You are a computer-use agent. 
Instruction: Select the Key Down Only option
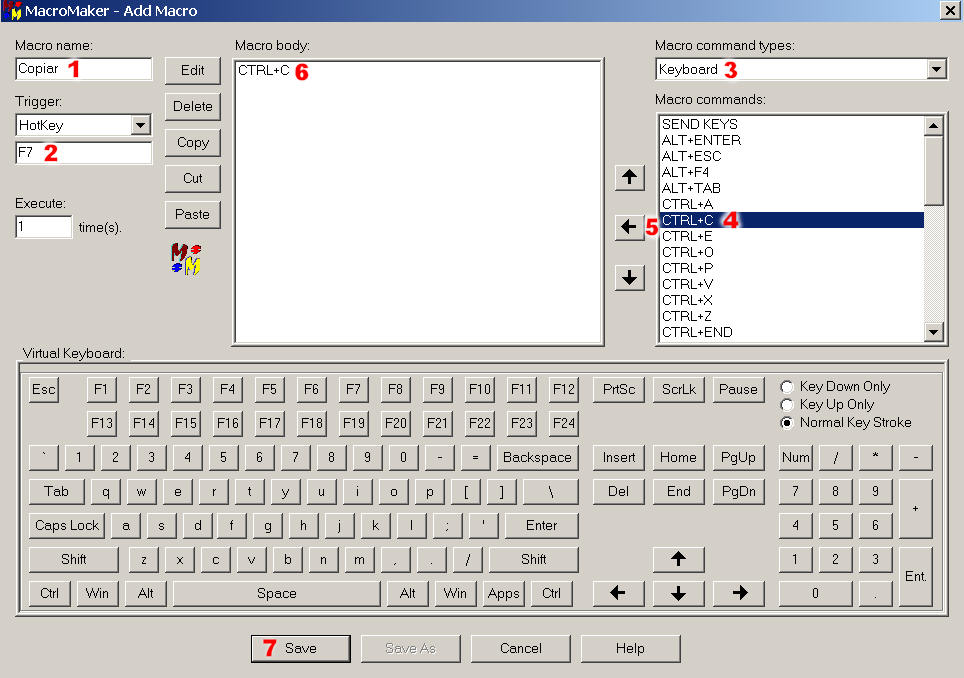(x=787, y=387)
